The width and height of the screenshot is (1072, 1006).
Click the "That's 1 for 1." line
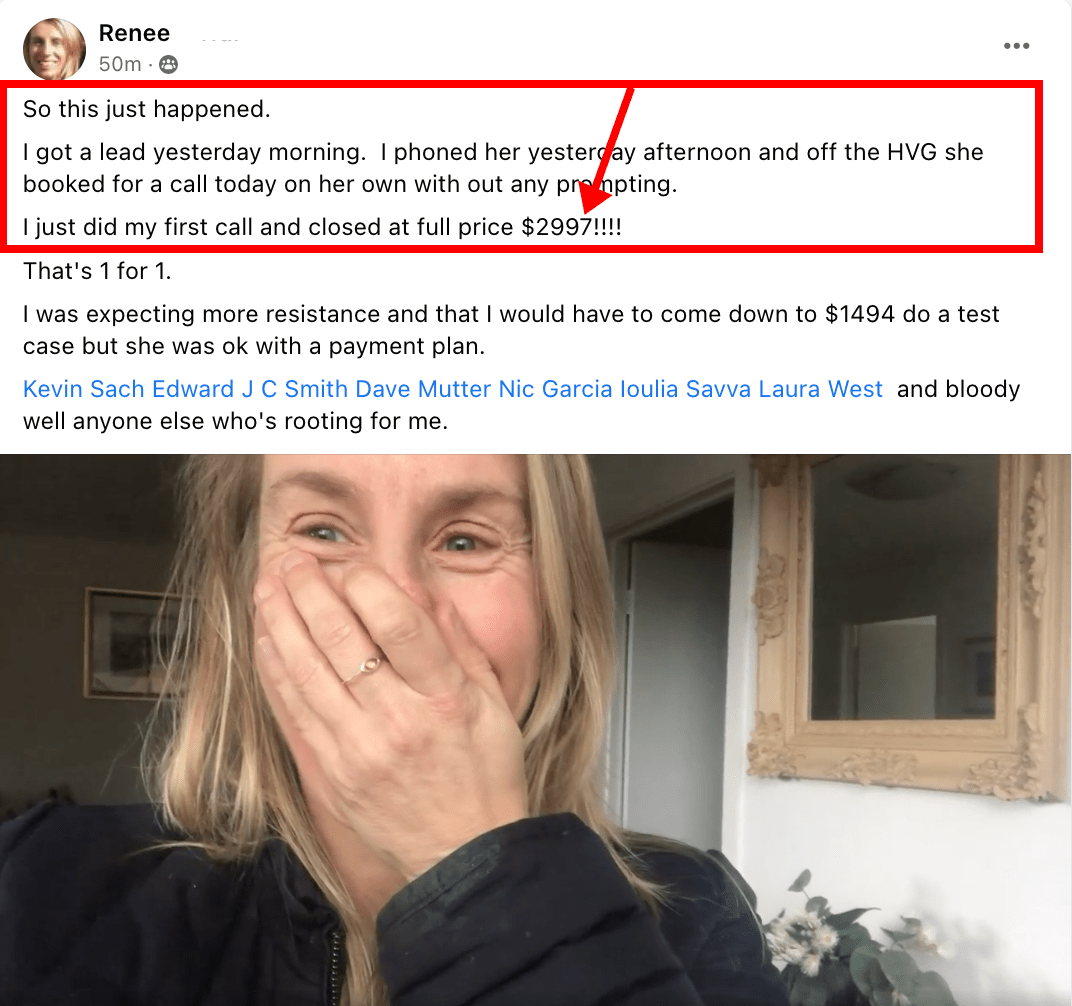[x=97, y=272]
